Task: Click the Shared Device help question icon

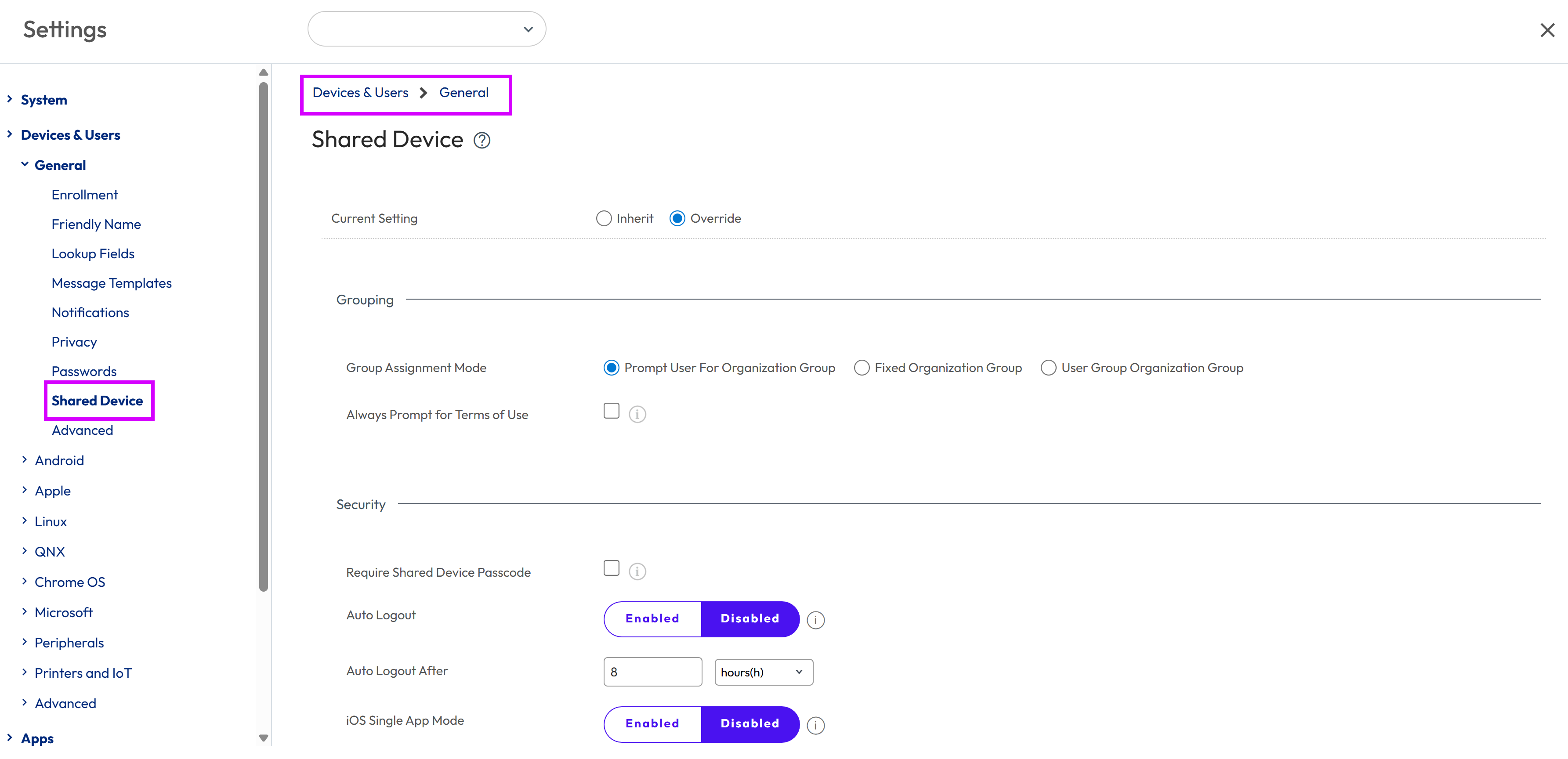Action: coord(482,141)
